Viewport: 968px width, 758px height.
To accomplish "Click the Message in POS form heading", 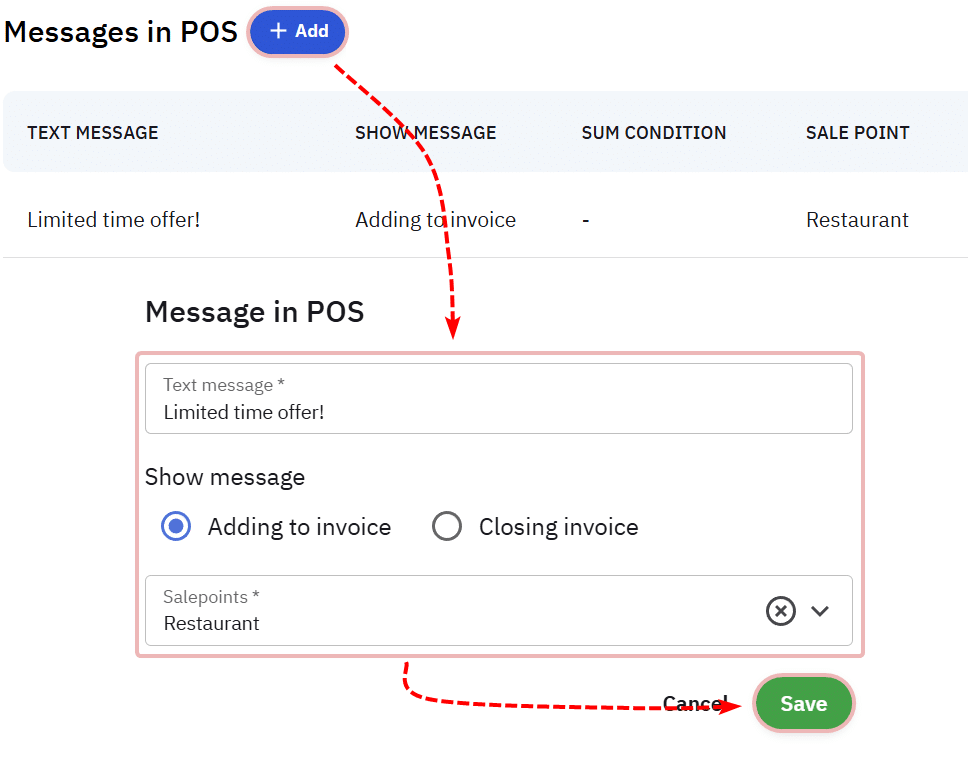I will pos(254,312).
